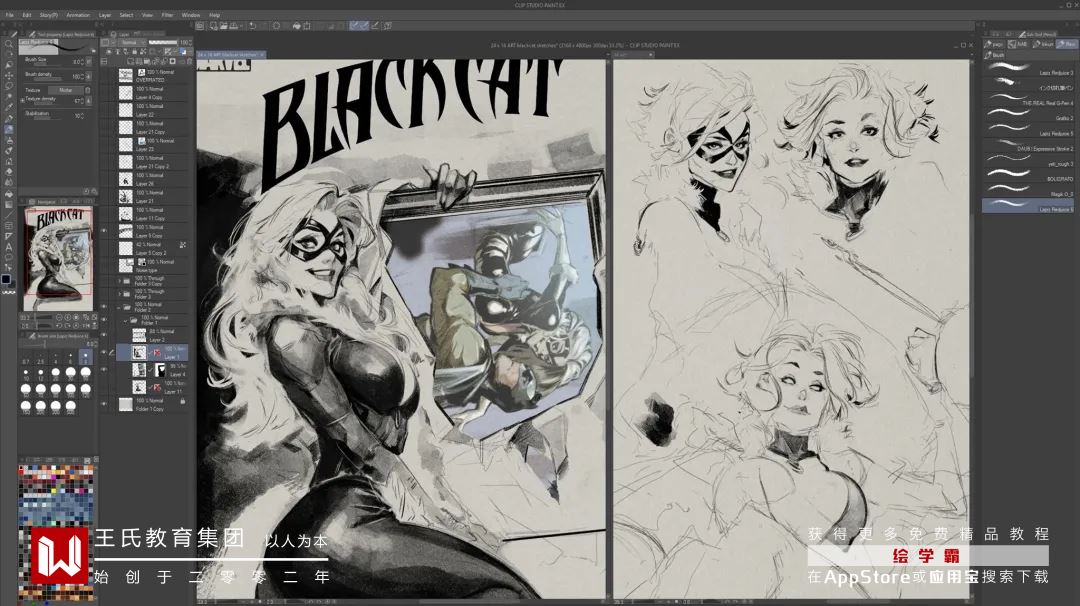This screenshot has height=606, width=1080.
Task: Click main drawing color swatch
Action: 6,279
